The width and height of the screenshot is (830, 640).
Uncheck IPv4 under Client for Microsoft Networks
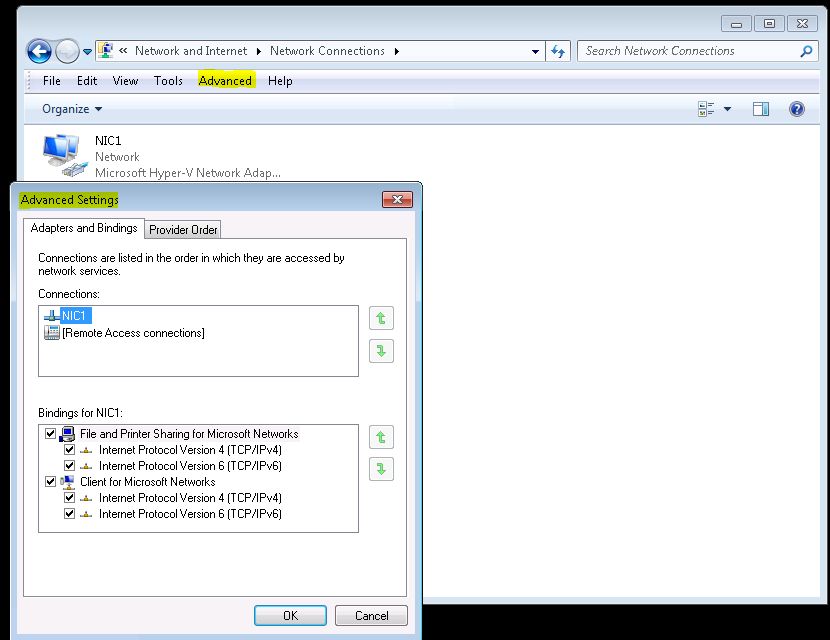pos(69,498)
